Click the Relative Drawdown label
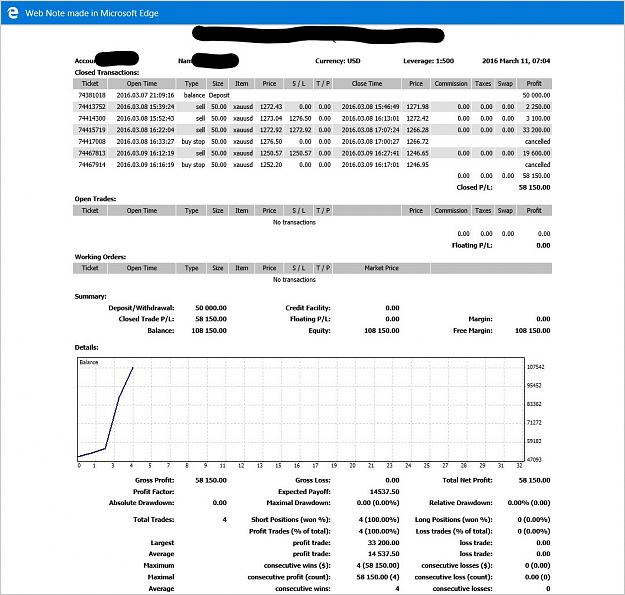The image size is (625, 595). (461, 503)
